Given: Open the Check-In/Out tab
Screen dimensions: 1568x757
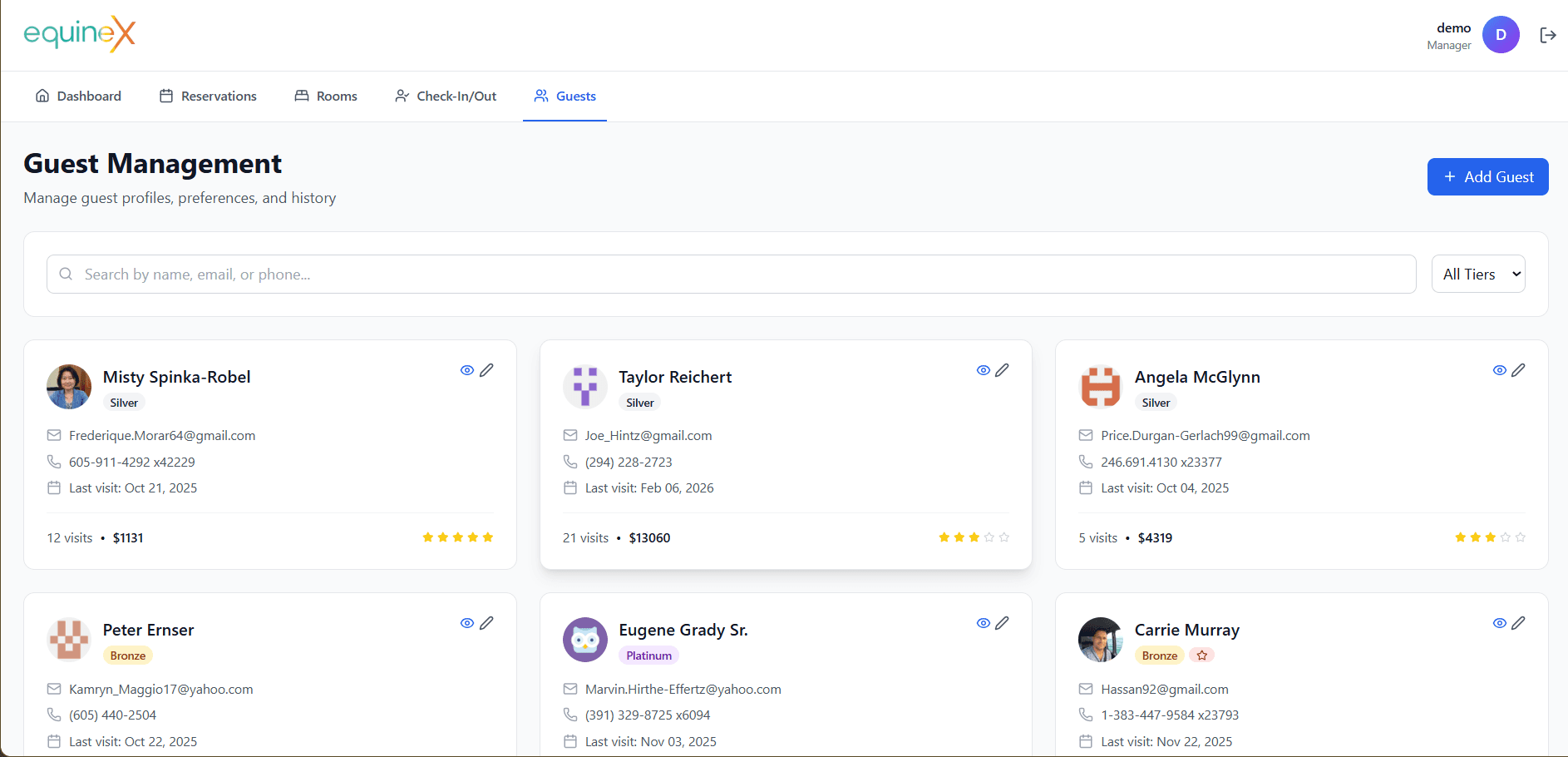Looking at the screenshot, I should pos(446,96).
